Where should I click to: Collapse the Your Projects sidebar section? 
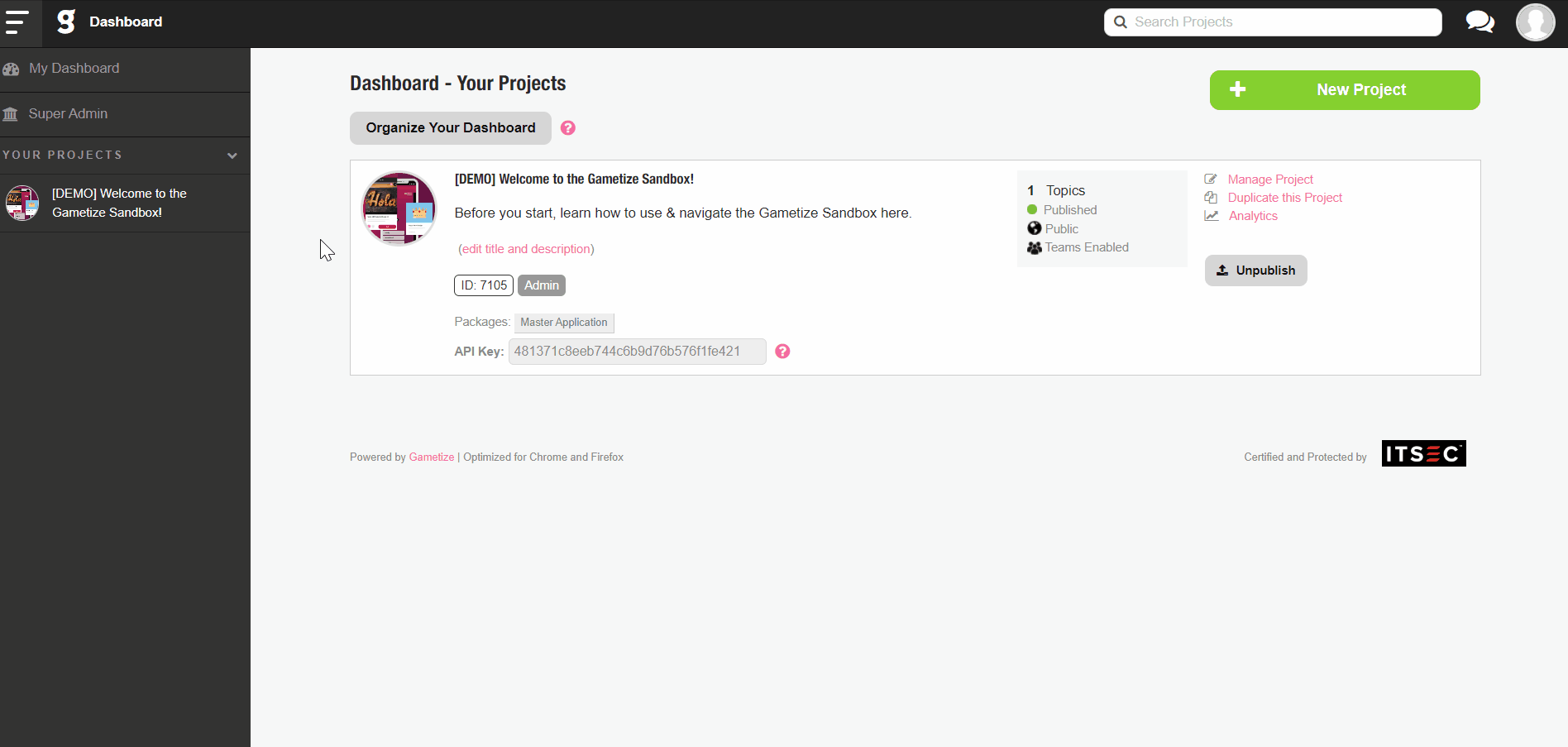tap(232, 156)
